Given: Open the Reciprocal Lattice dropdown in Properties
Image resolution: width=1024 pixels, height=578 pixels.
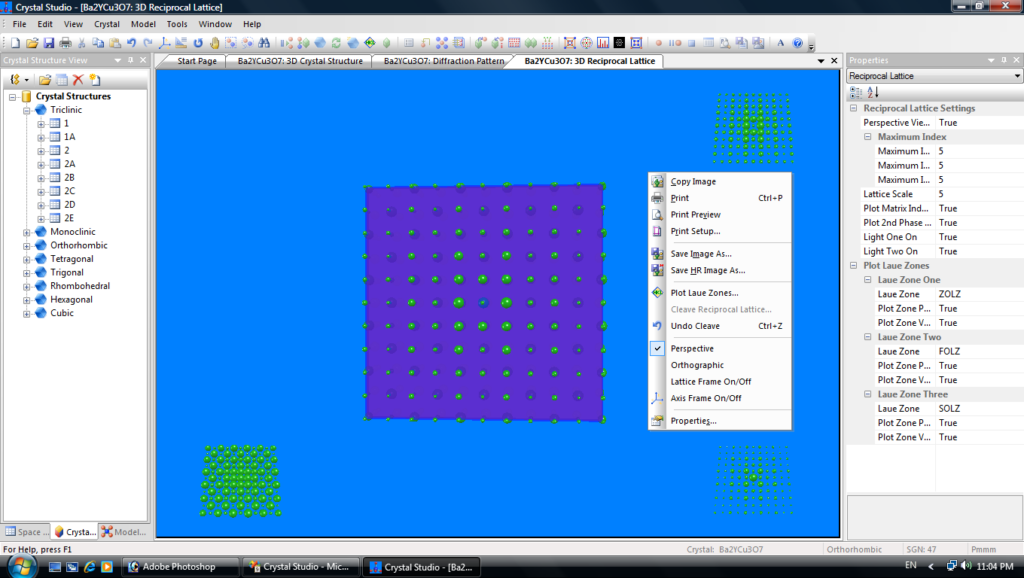Looking at the screenshot, I should pos(1016,76).
